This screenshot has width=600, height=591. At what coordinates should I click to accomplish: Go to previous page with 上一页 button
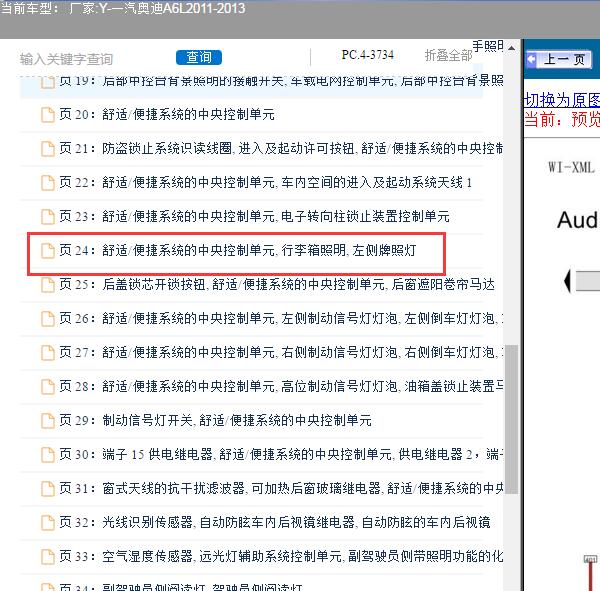(559, 60)
